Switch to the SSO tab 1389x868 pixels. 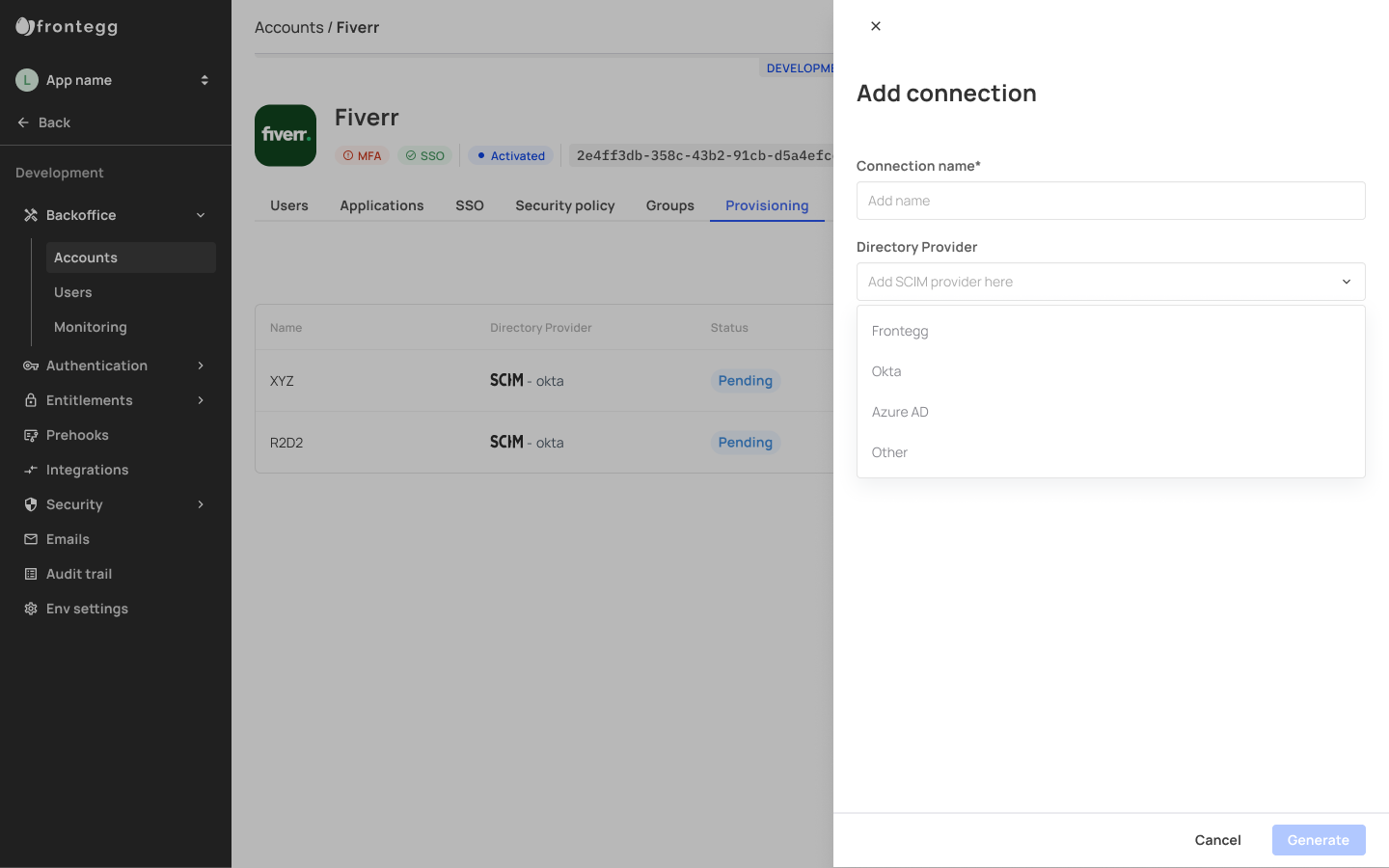470,205
